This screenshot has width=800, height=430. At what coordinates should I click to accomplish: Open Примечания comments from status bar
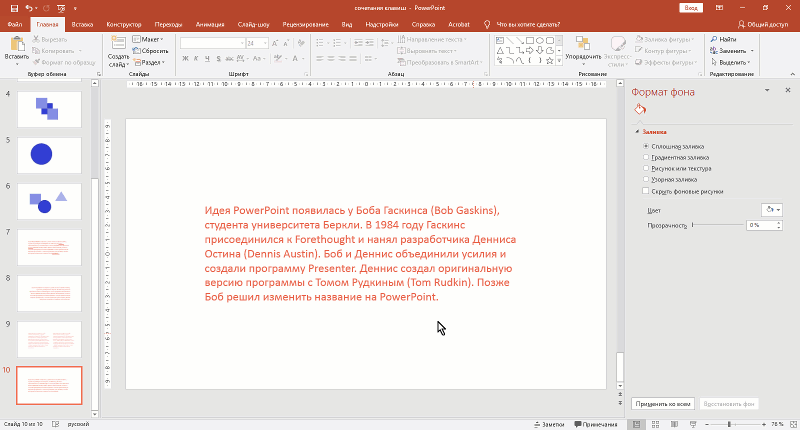tap(595, 424)
